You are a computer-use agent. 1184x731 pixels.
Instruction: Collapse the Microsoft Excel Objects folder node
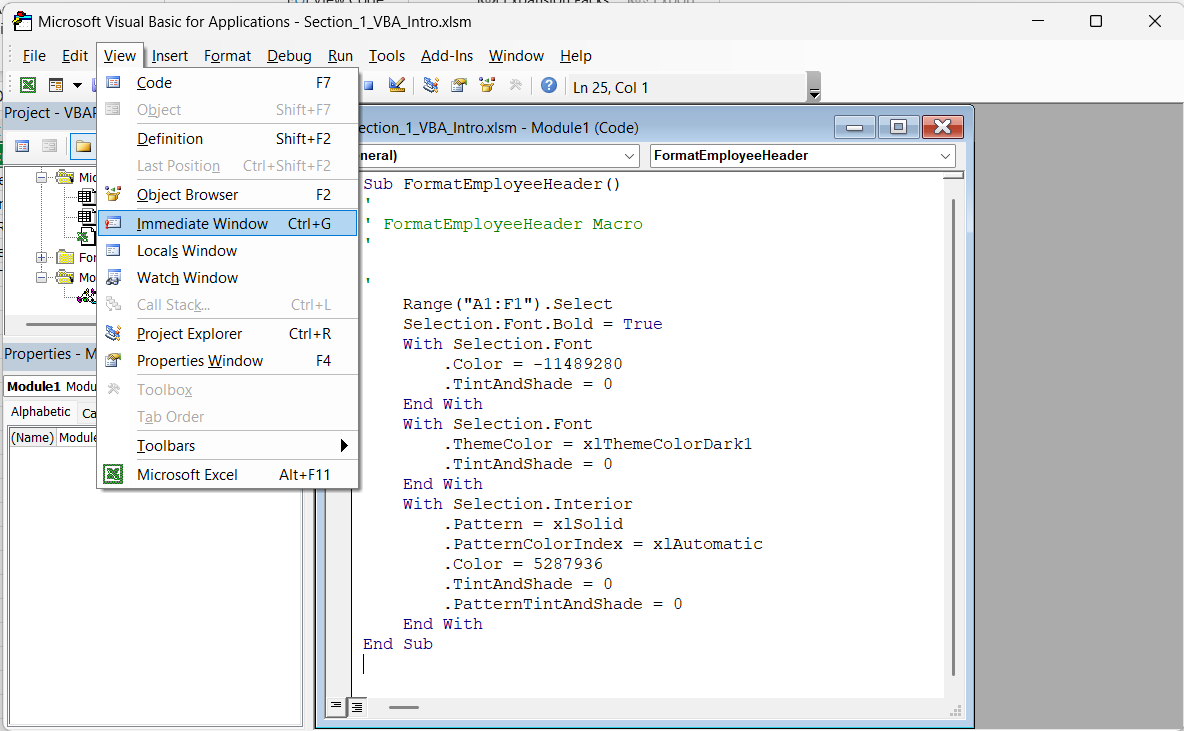click(41, 177)
